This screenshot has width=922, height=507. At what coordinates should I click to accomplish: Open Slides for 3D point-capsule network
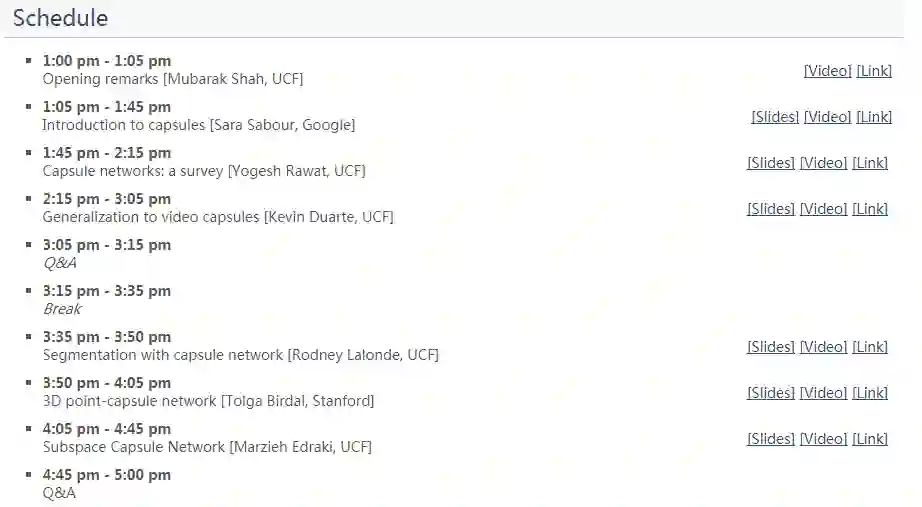click(x=771, y=393)
